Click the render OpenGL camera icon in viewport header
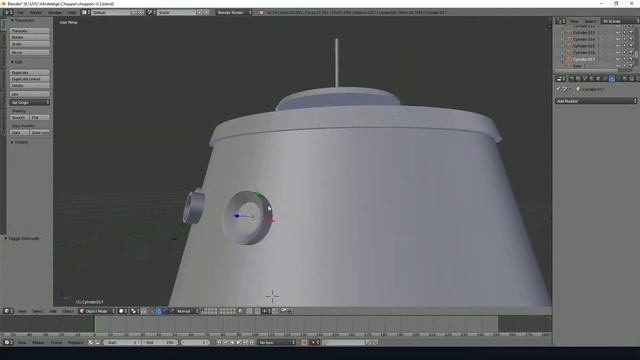Image resolution: width=640 pixels, height=360 pixels. (283, 311)
